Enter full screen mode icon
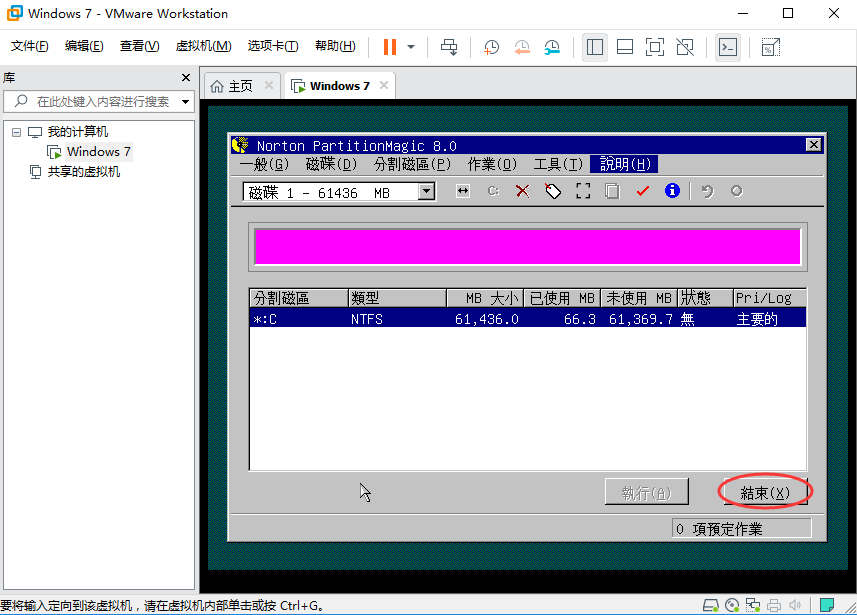The image size is (857, 615). tap(655, 47)
